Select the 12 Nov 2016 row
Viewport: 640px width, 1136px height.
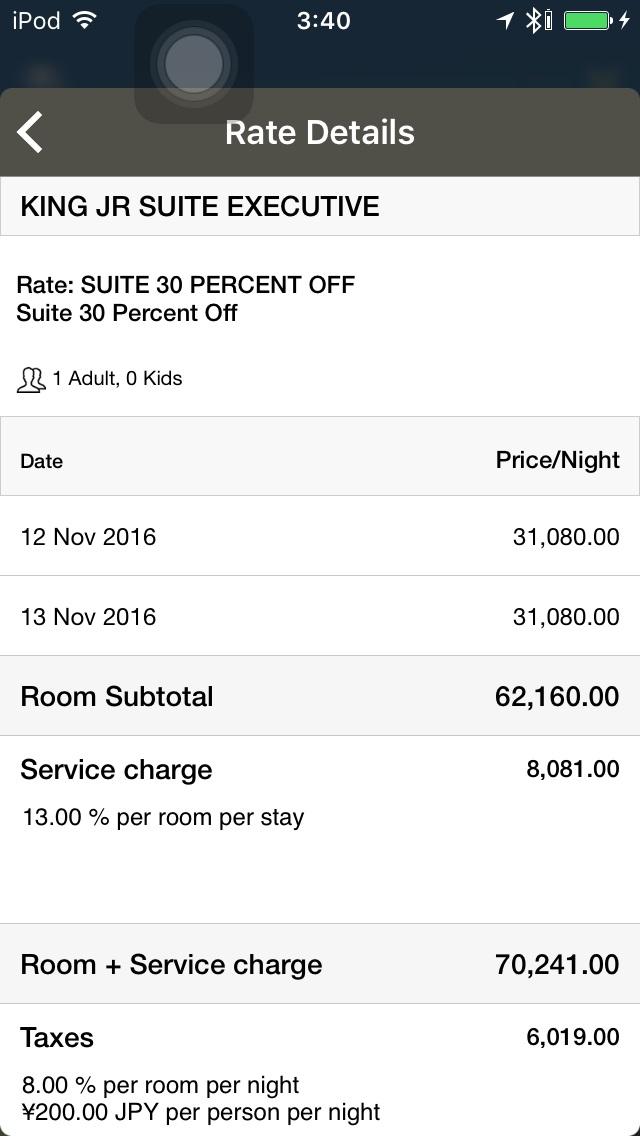point(320,537)
